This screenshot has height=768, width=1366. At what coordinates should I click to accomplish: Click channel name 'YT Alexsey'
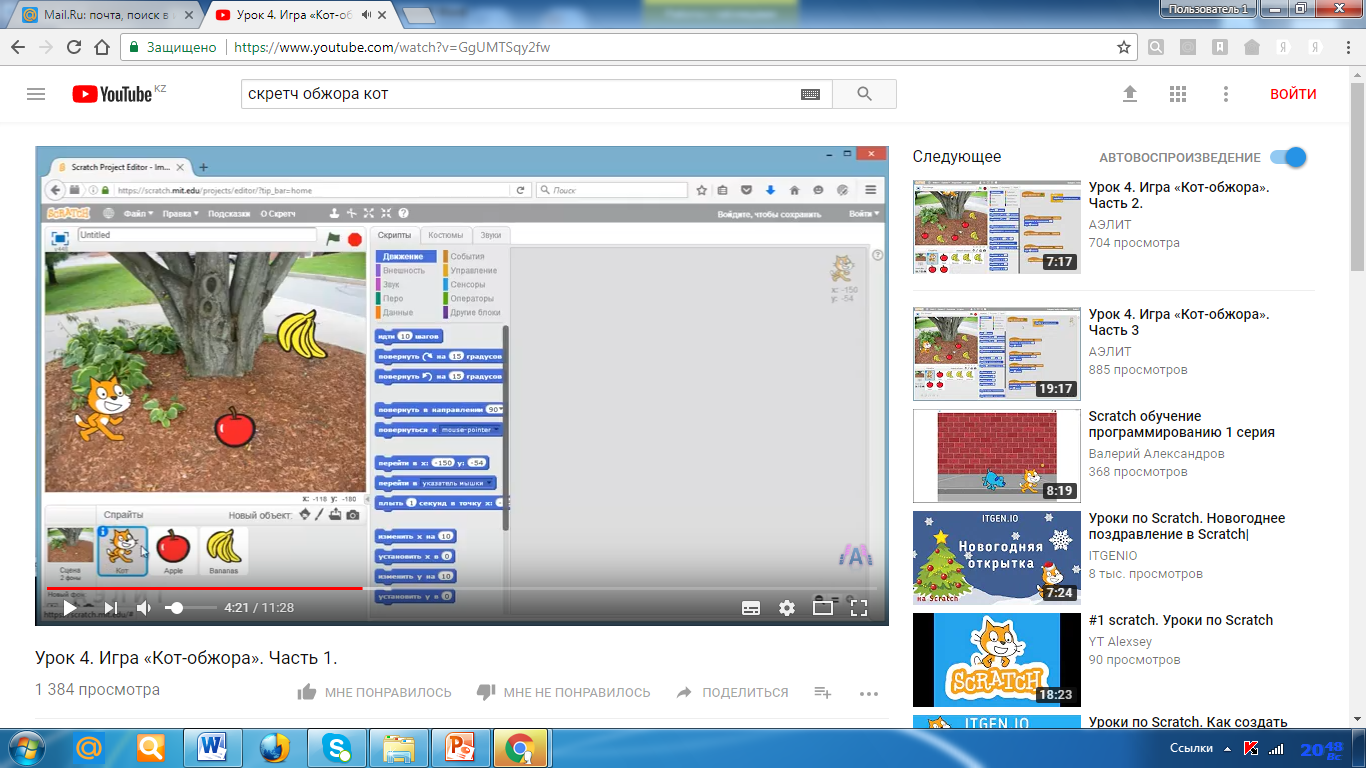1120,642
